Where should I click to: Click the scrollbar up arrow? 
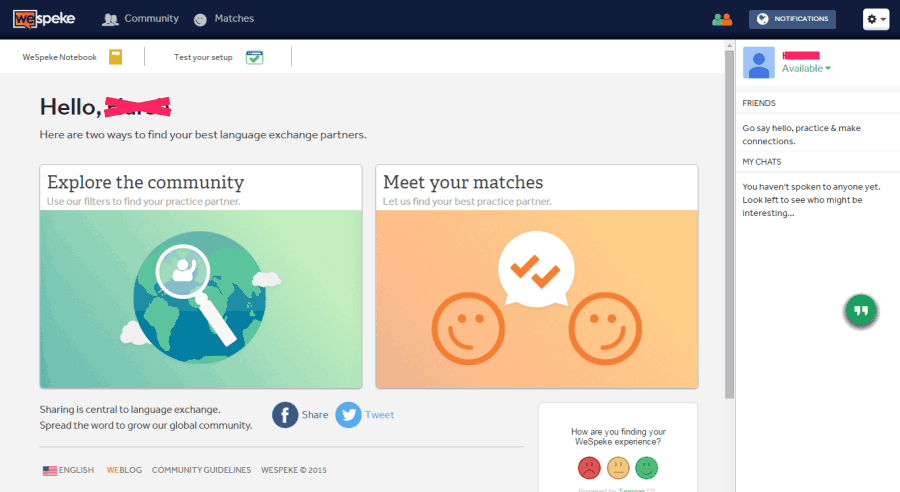pos(730,45)
